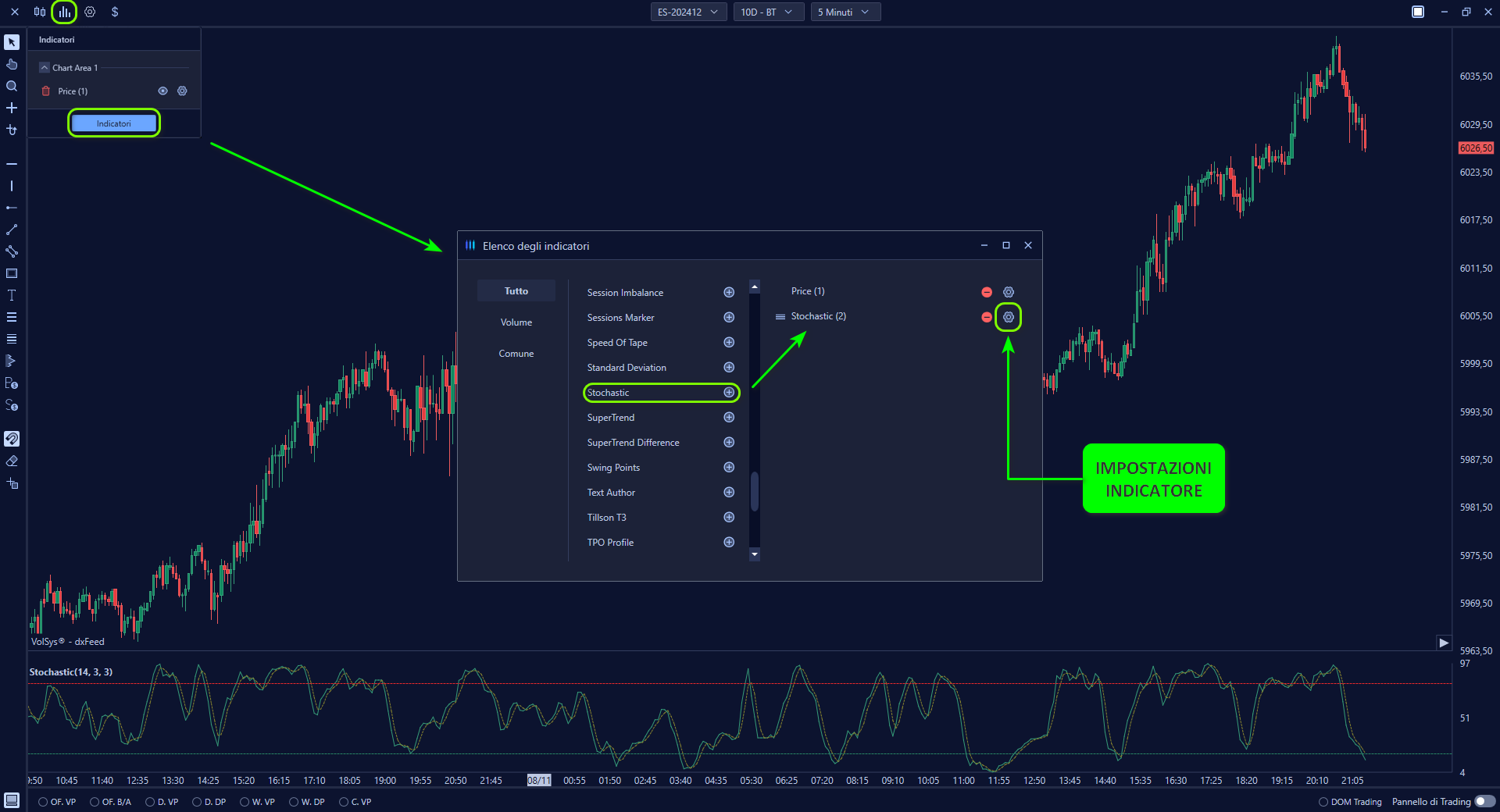This screenshot has height=812, width=1500.
Task: Select the text annotation tool
Action: [x=12, y=295]
